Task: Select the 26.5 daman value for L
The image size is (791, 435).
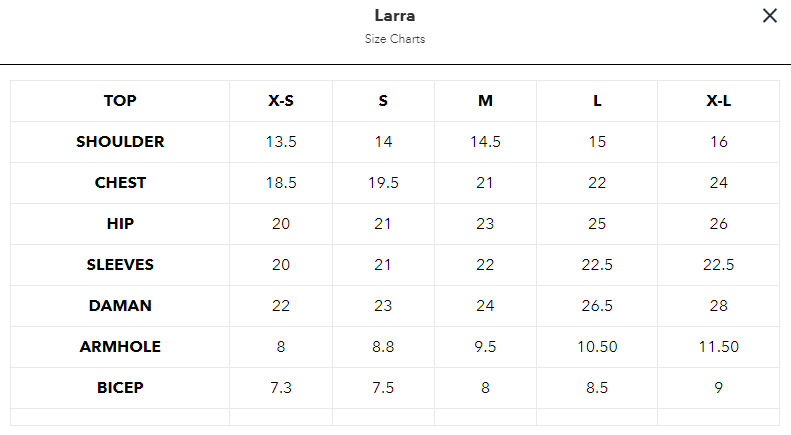Action: coord(597,306)
